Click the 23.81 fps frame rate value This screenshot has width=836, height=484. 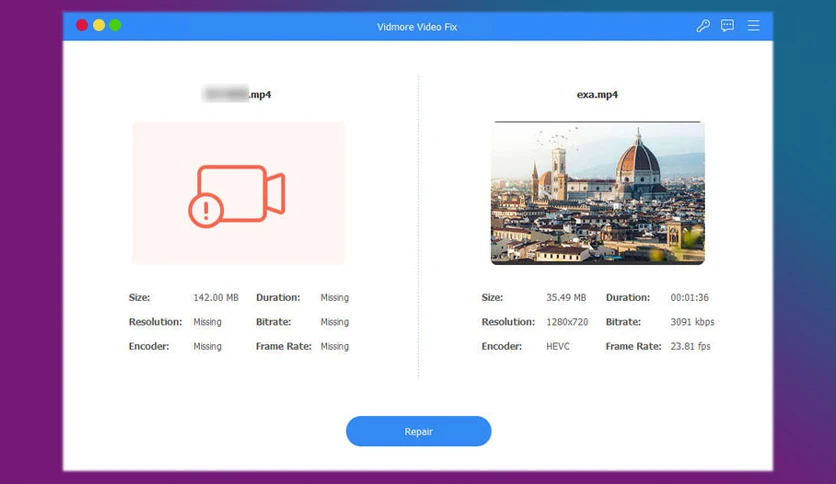click(690, 346)
